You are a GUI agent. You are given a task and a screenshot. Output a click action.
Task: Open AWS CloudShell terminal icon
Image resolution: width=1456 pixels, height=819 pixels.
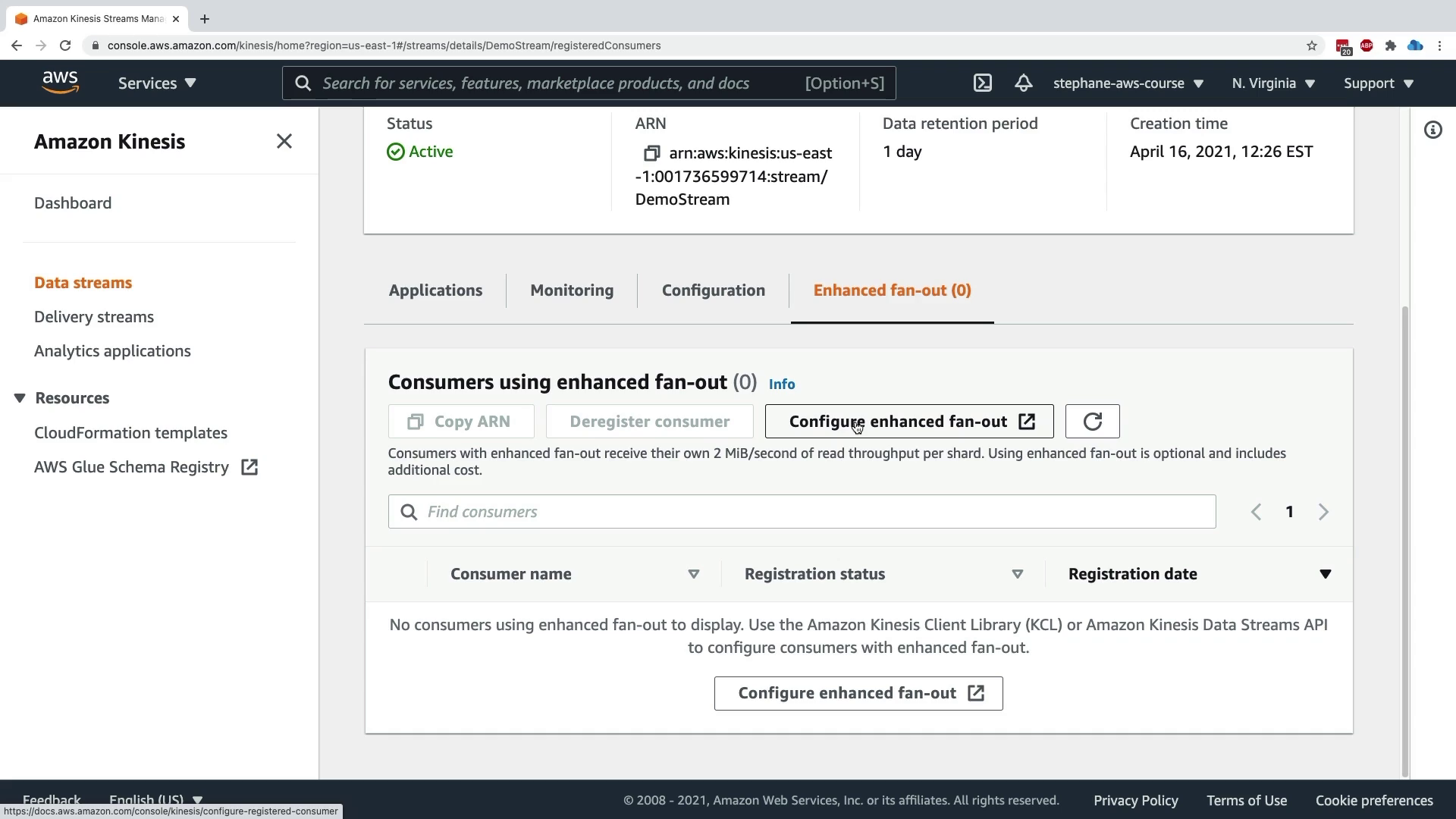point(982,83)
